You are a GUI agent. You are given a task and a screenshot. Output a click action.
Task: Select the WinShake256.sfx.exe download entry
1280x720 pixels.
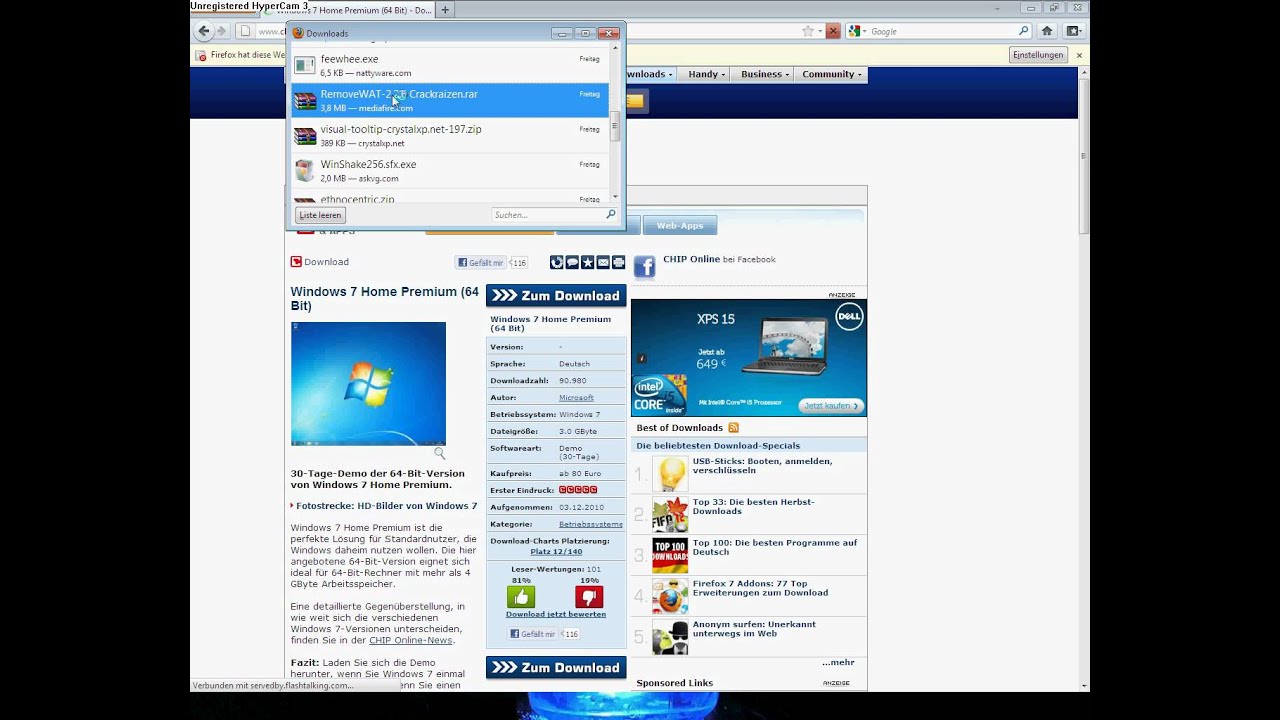pyautogui.click(x=450, y=171)
